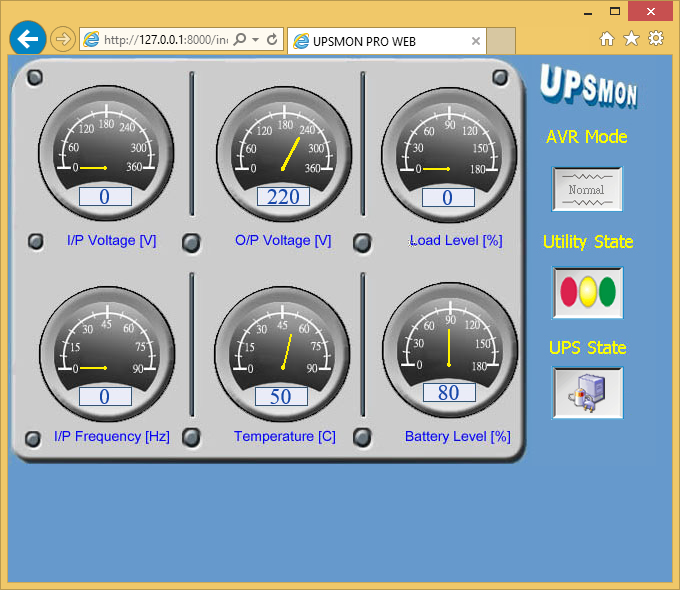Click the UPSMON logo
The image size is (680, 590).
coord(588,86)
